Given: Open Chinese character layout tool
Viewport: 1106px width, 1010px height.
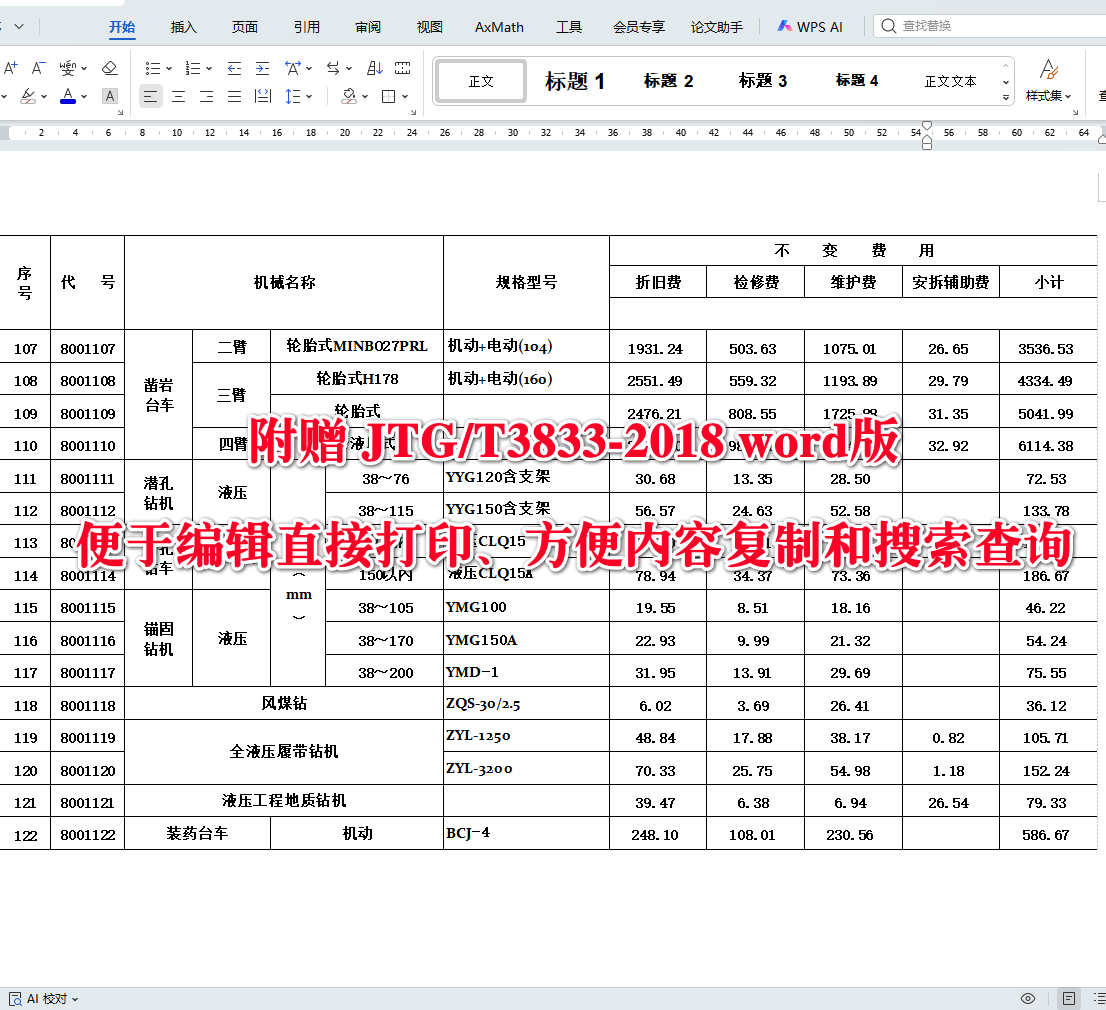Looking at the screenshot, I should point(293,68).
